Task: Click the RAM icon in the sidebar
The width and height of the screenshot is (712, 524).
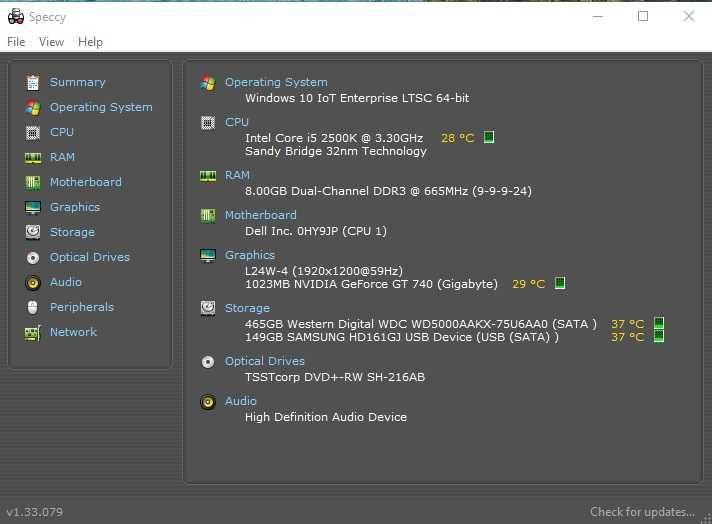Action: pyautogui.click(x=33, y=157)
